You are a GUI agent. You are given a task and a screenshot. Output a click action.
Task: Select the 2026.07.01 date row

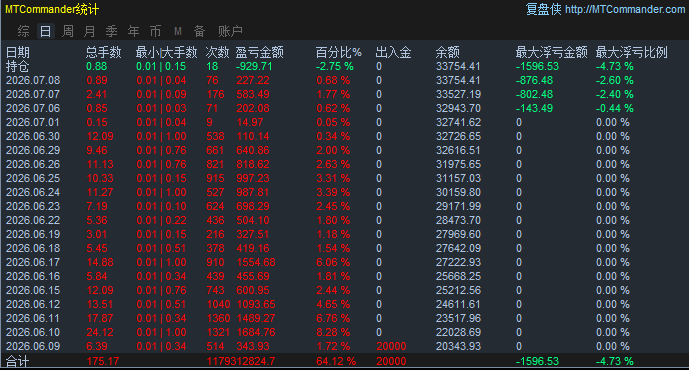click(33, 123)
